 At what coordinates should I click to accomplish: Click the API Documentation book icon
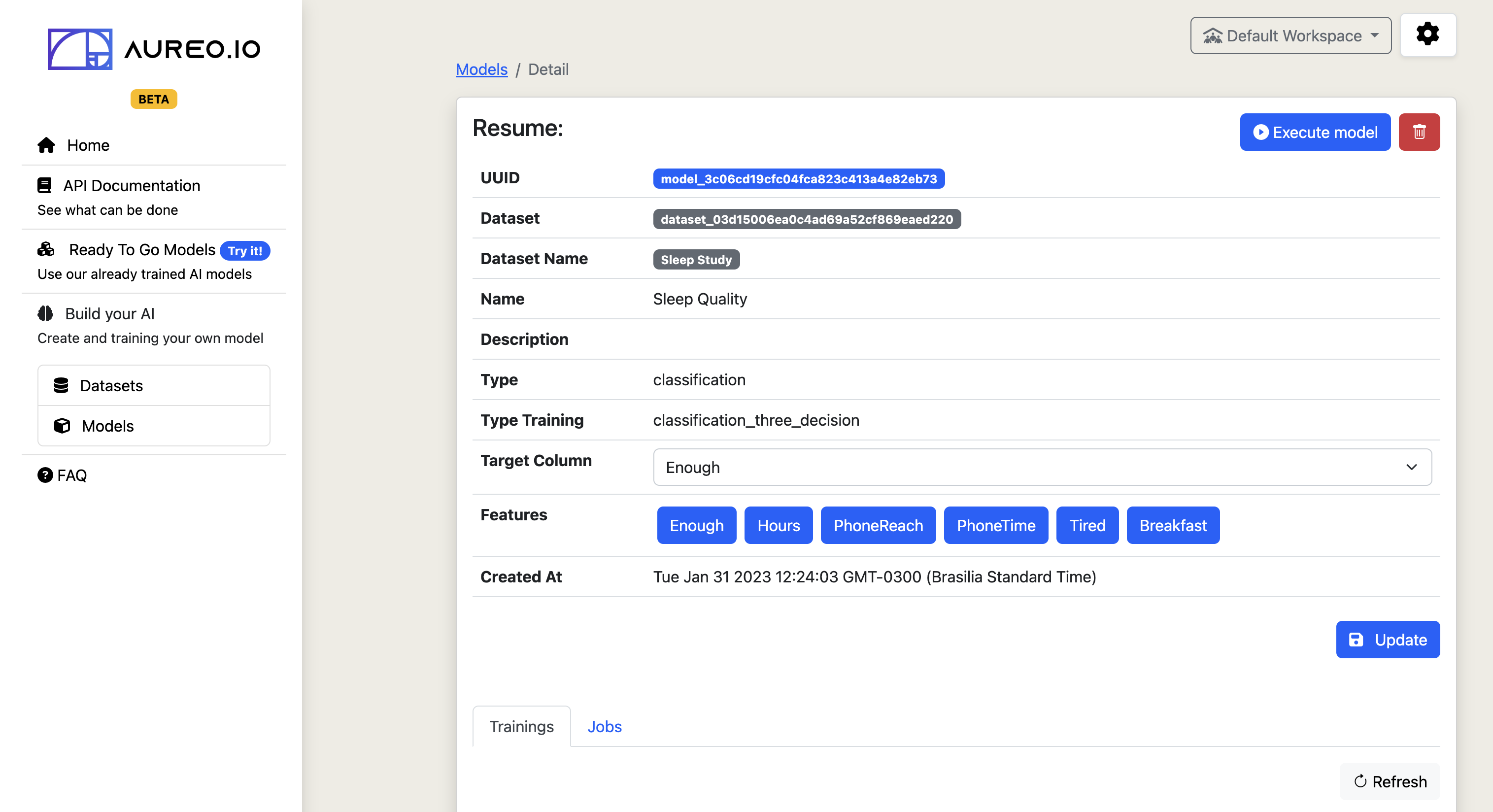pyautogui.click(x=45, y=185)
